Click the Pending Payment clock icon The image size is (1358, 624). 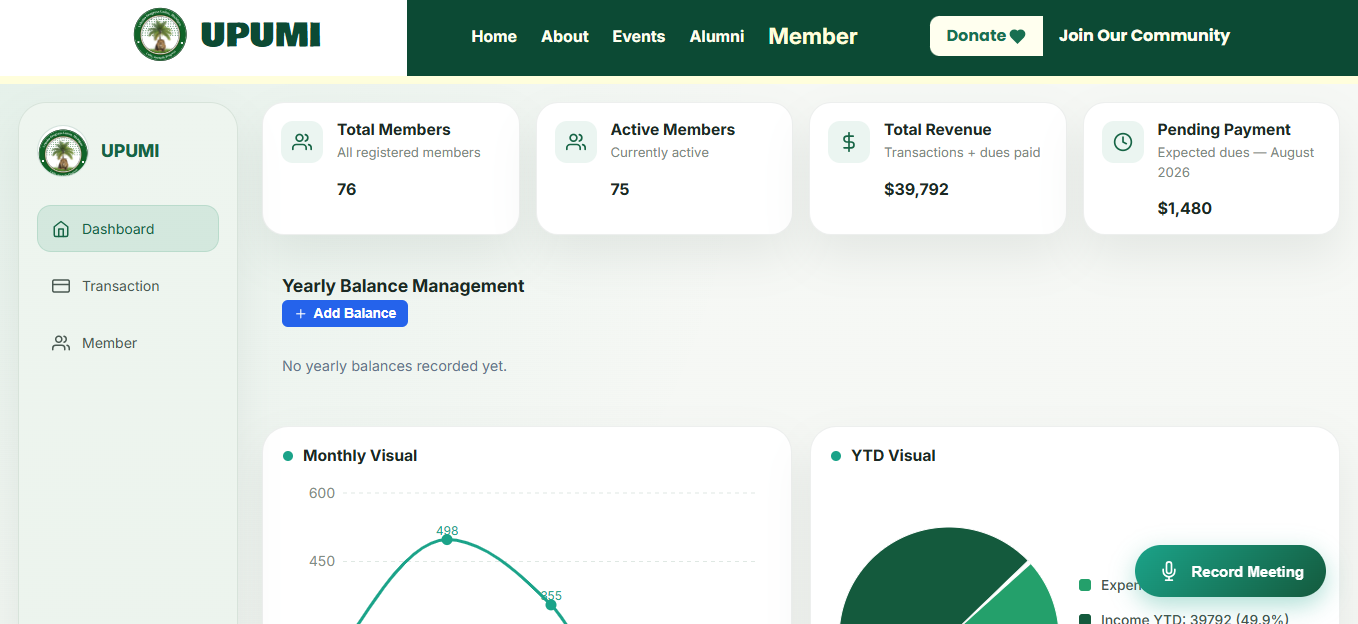click(x=1123, y=142)
